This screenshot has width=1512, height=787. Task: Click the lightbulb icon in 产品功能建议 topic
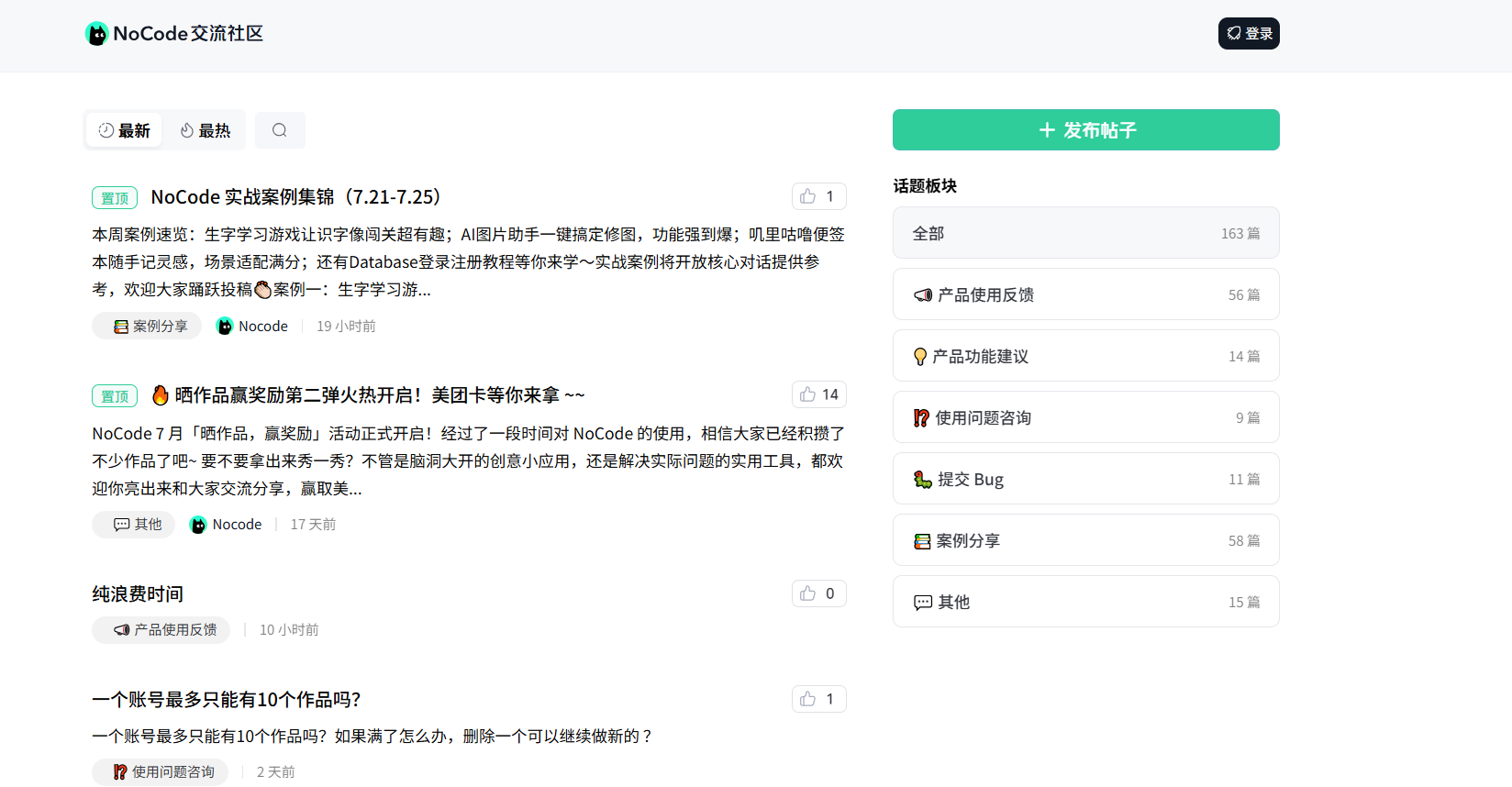[920, 357]
